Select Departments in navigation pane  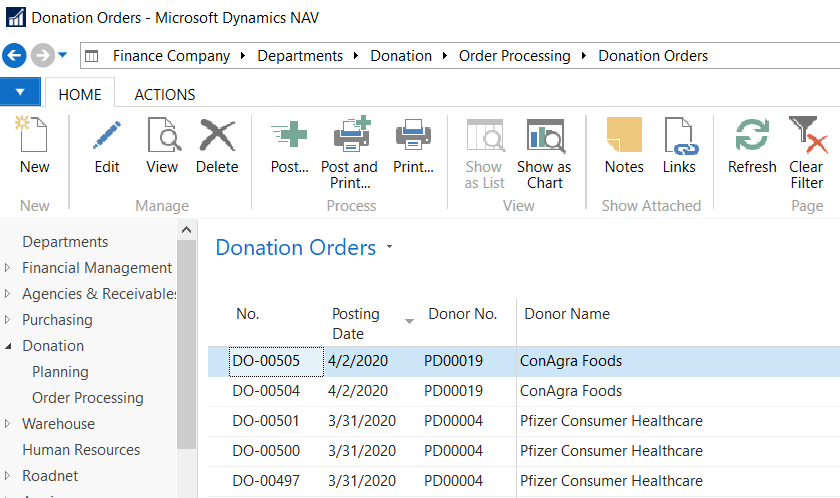(x=65, y=242)
